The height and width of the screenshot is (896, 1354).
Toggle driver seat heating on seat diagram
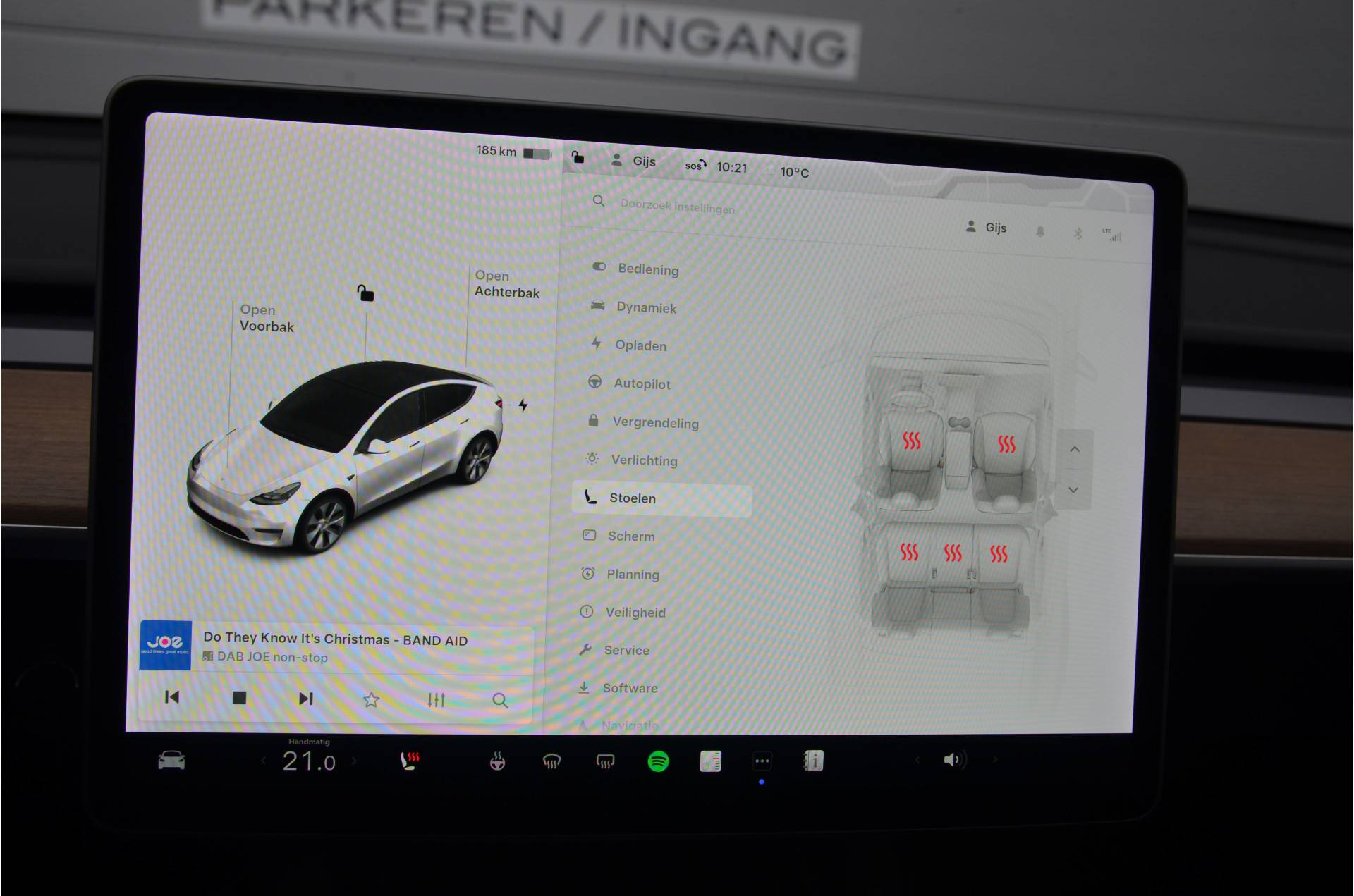[x=911, y=441]
